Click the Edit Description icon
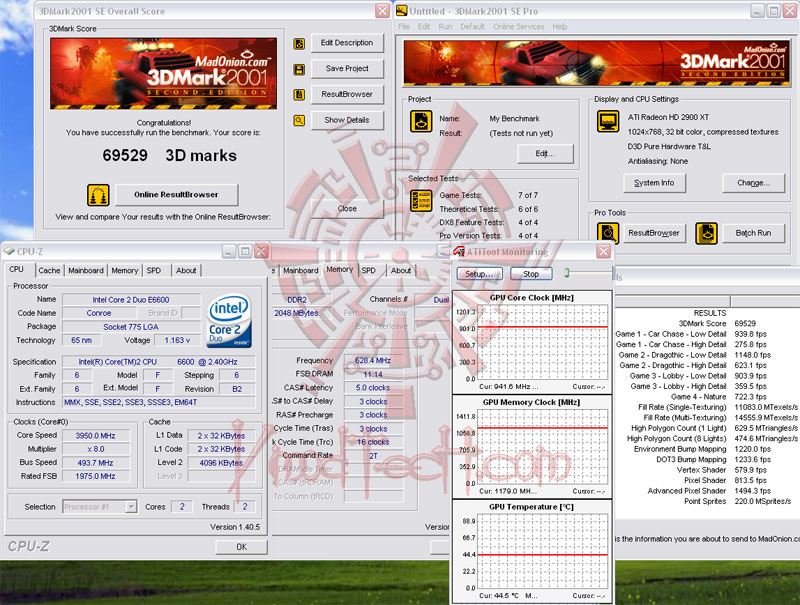 click(x=299, y=44)
